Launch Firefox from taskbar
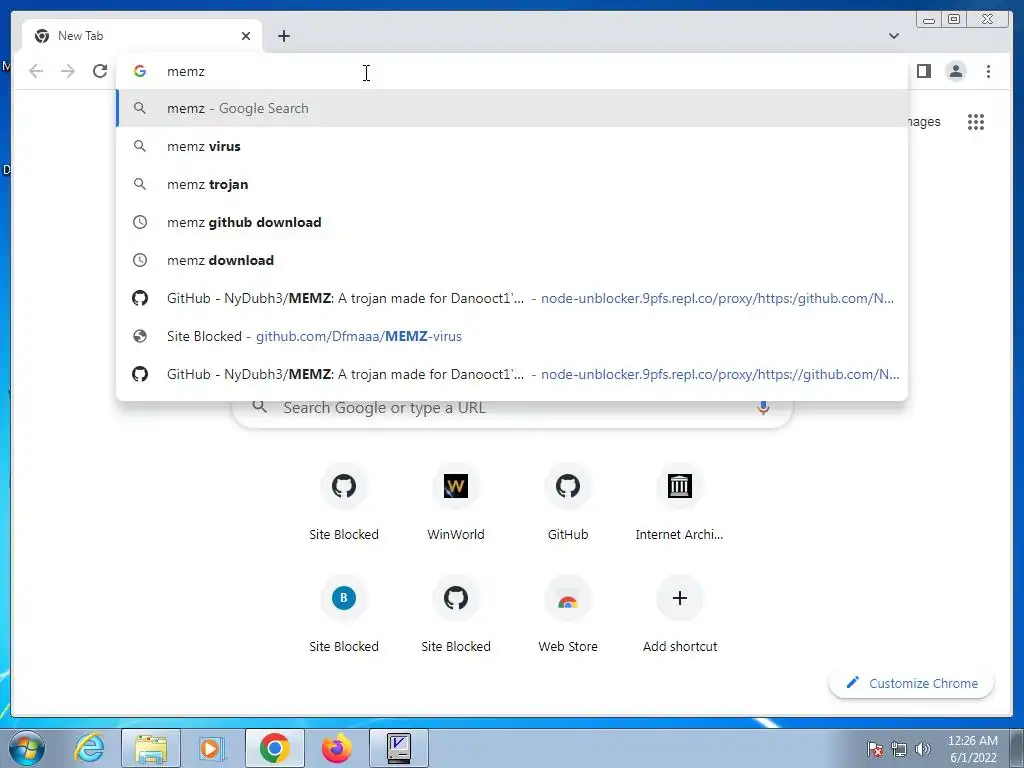This screenshot has height=768, width=1024. 336,748
